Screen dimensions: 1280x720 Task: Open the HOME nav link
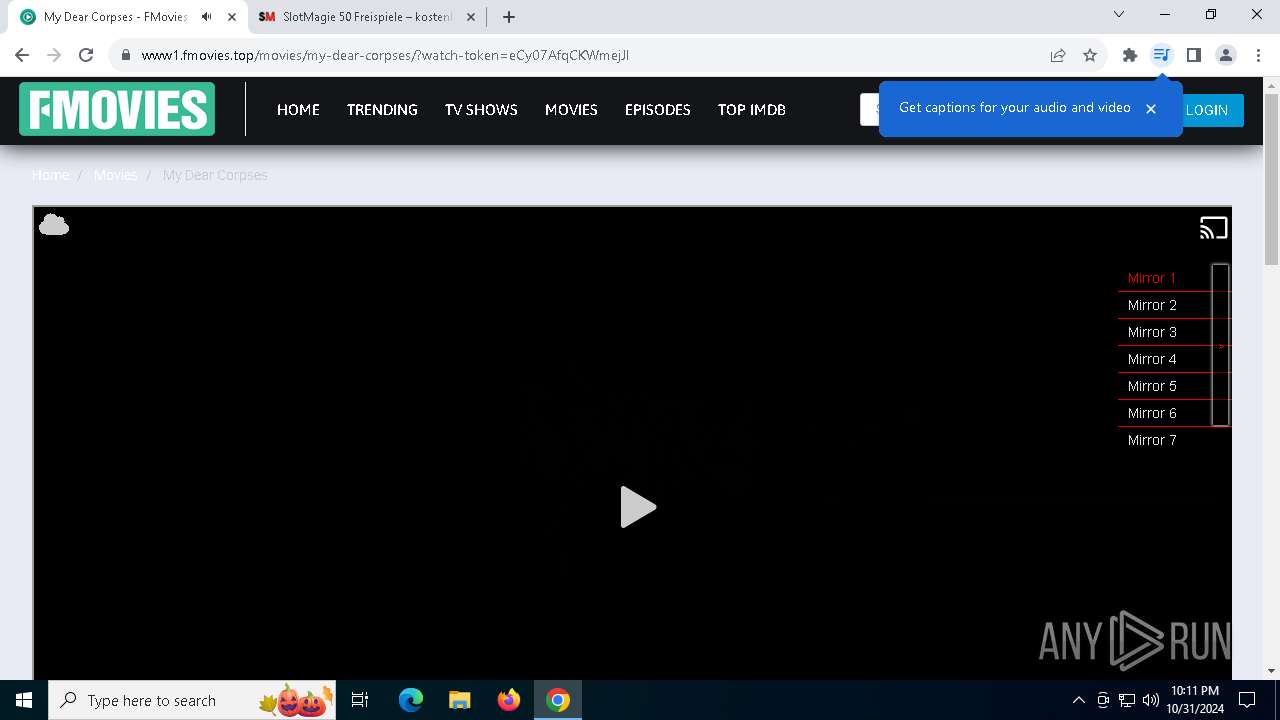tap(298, 110)
